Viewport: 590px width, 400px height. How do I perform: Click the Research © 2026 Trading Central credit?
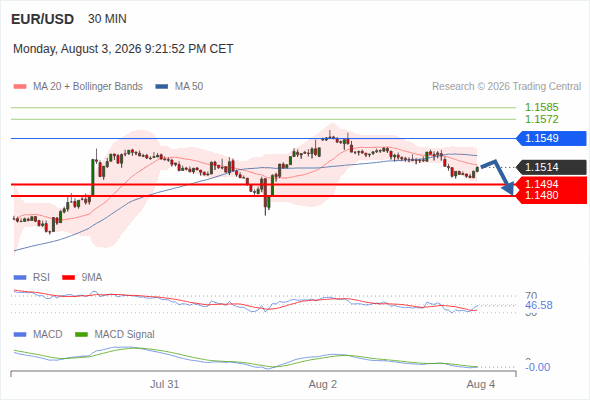[x=506, y=87]
